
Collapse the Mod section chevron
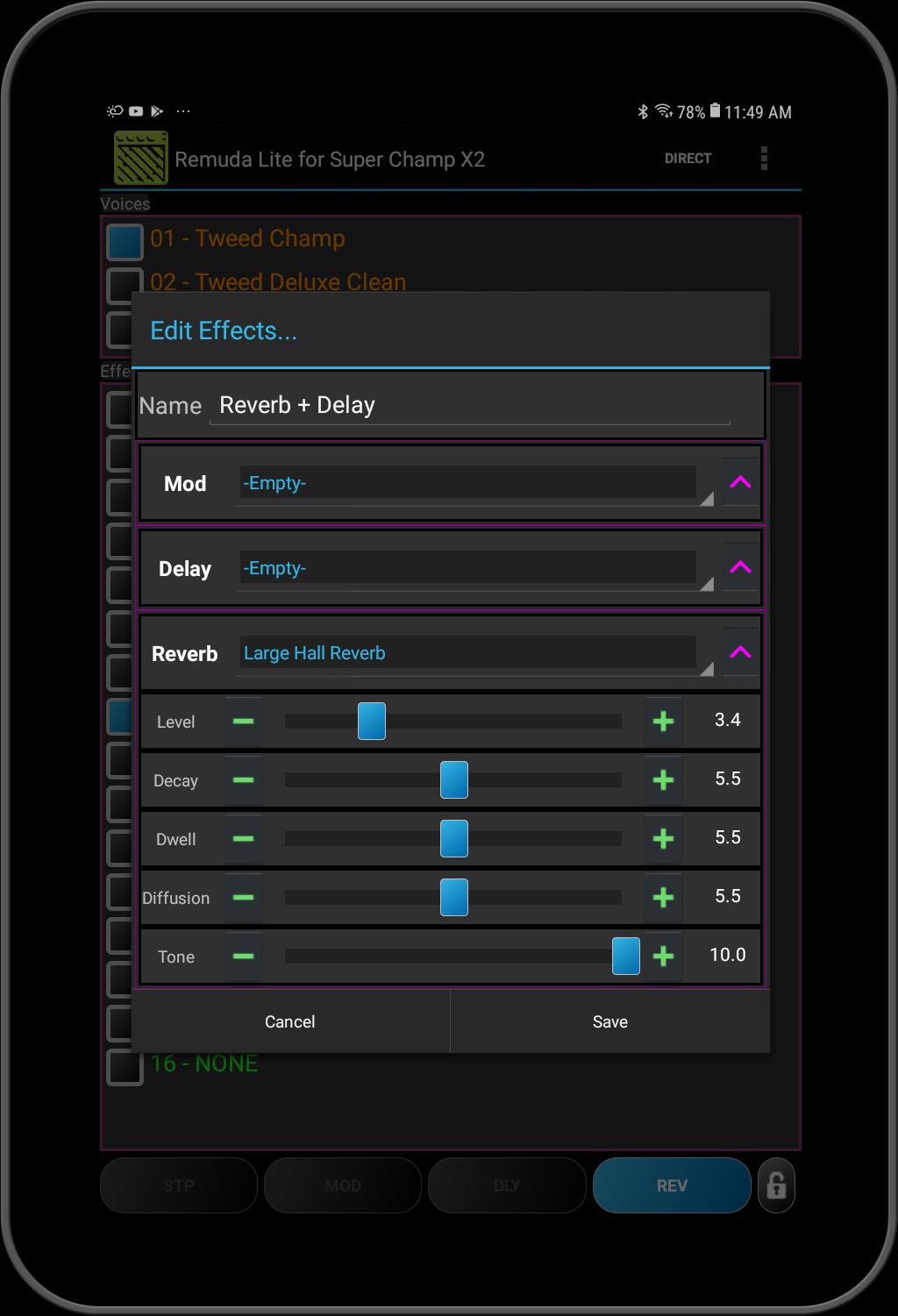point(740,482)
